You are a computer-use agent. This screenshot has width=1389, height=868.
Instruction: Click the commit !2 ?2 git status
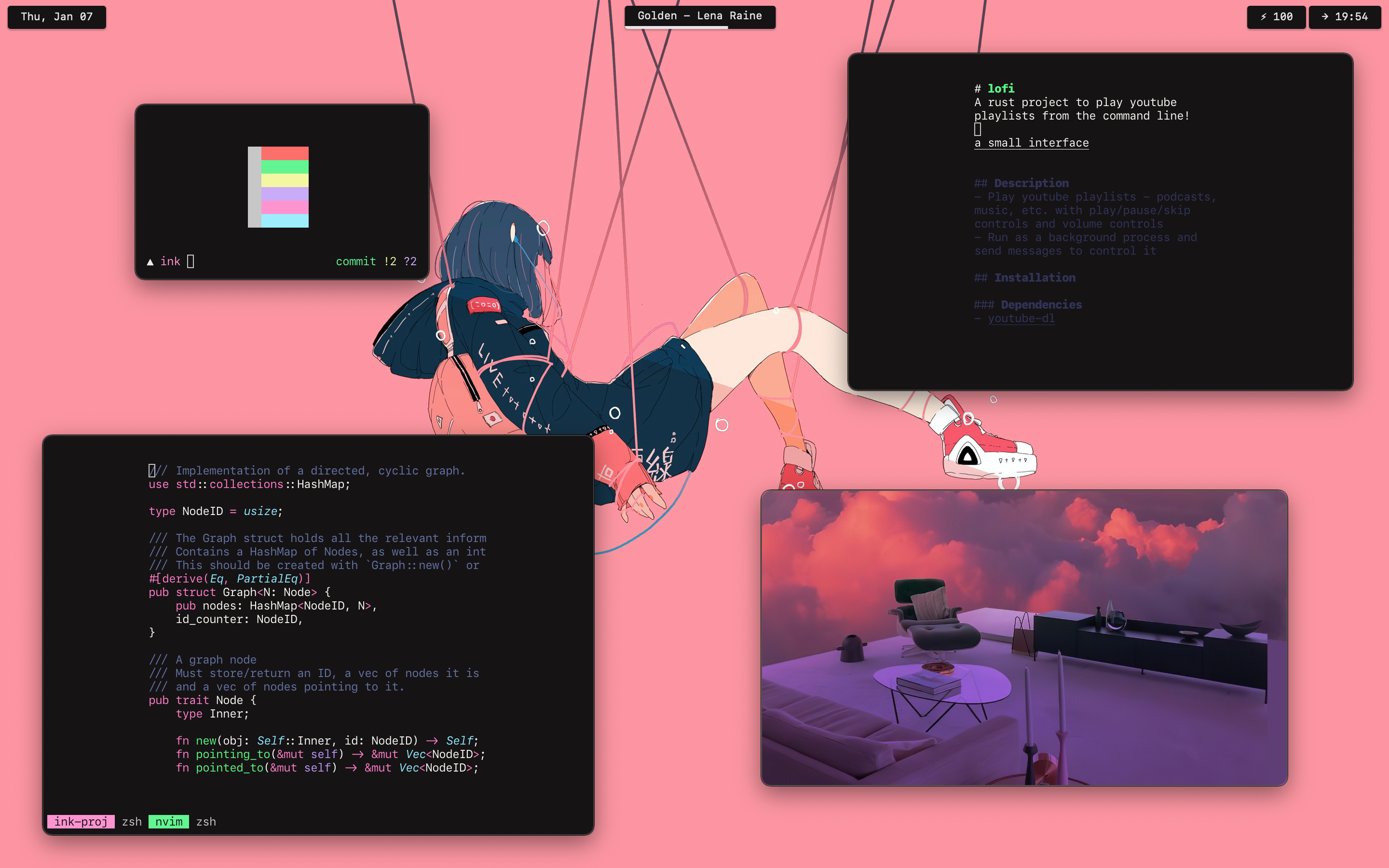pos(376,262)
